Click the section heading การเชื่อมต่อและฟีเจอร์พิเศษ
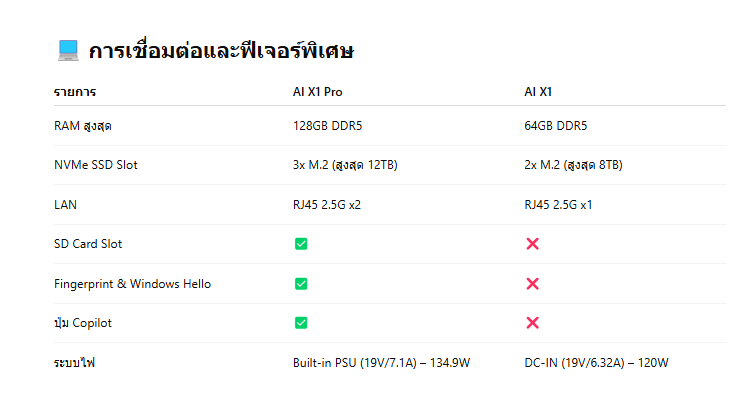This screenshot has height=420, width=739. (x=220, y=51)
